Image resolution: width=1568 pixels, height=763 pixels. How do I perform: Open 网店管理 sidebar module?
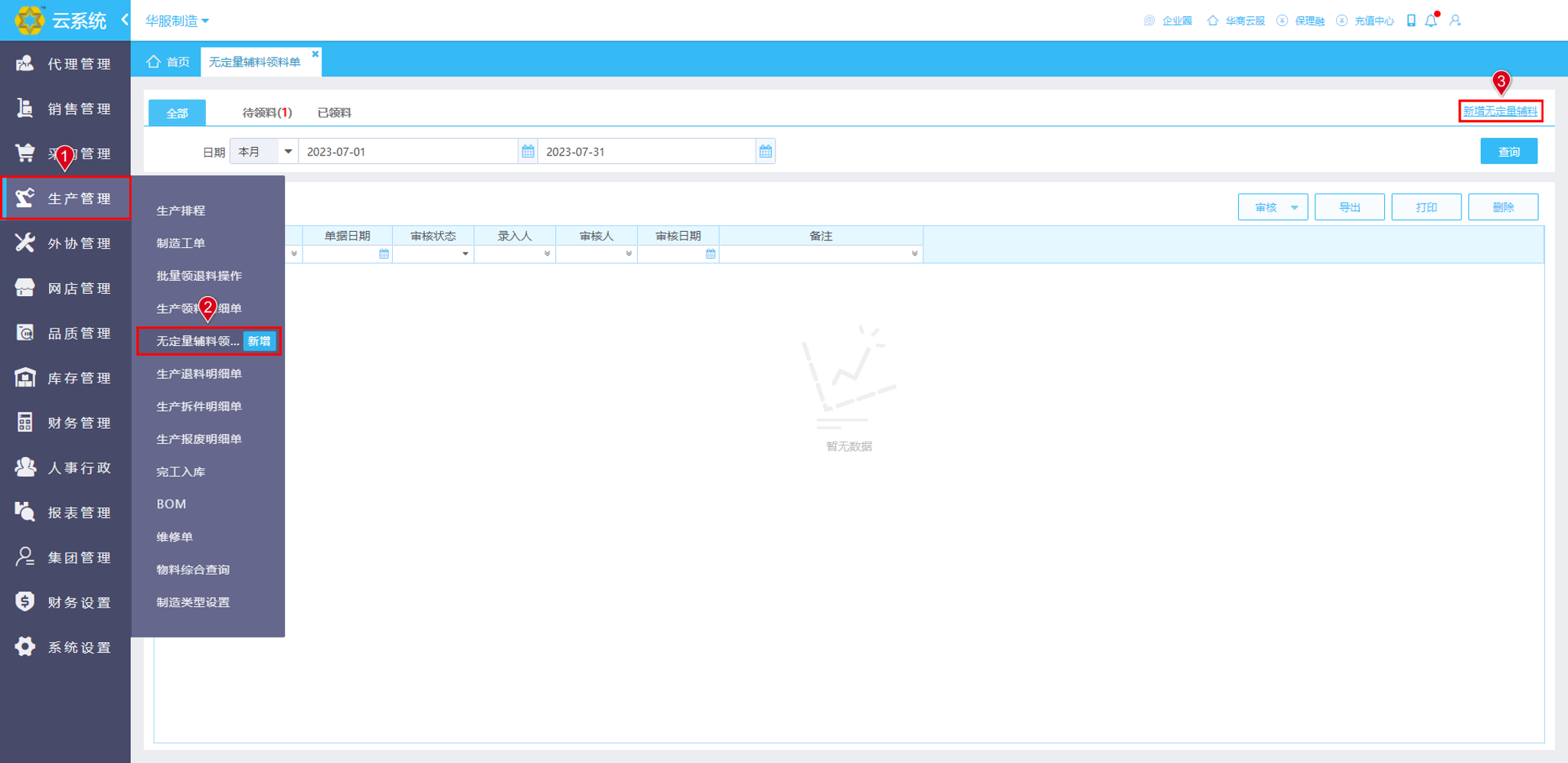coord(65,289)
